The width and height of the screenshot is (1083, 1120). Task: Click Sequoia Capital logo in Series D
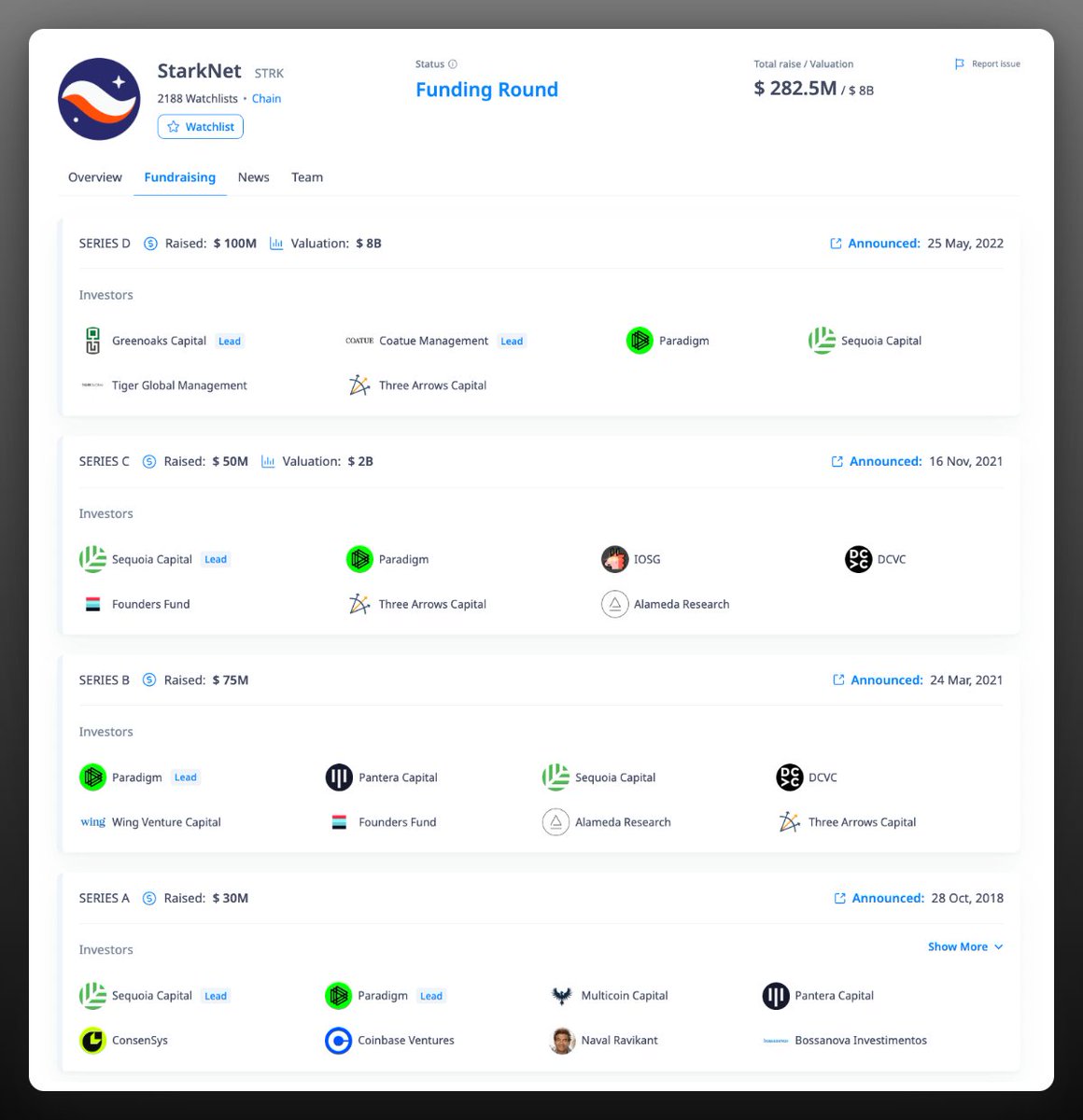pos(822,341)
